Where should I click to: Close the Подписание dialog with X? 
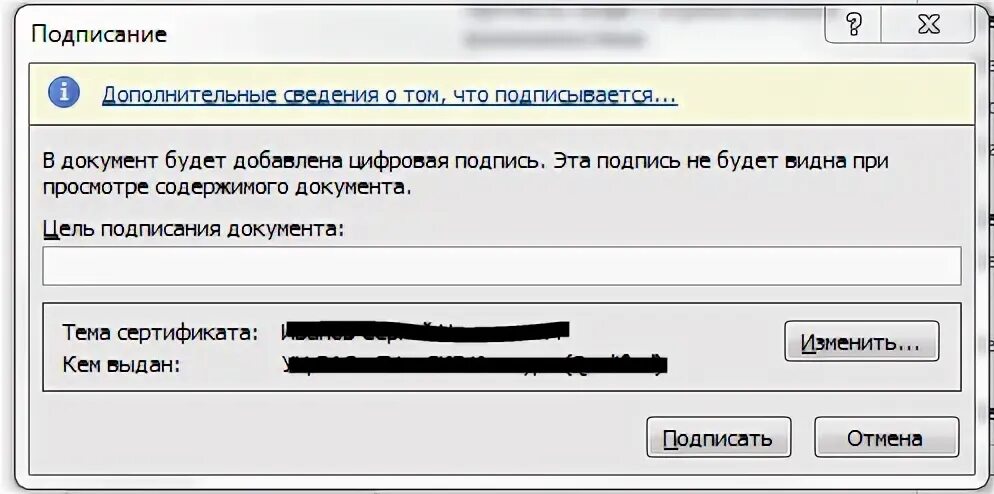point(928,25)
